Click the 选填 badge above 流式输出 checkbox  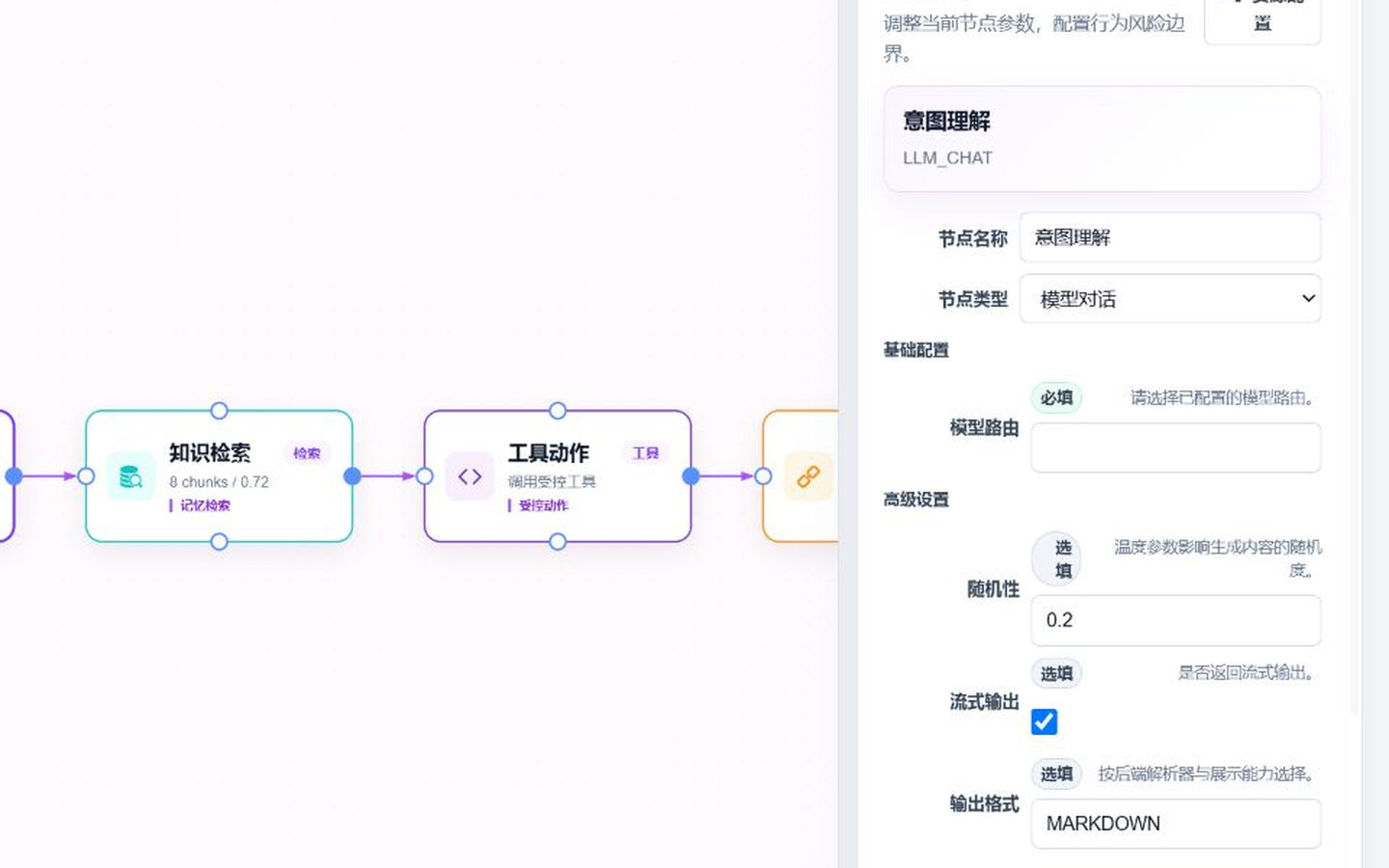point(1056,673)
